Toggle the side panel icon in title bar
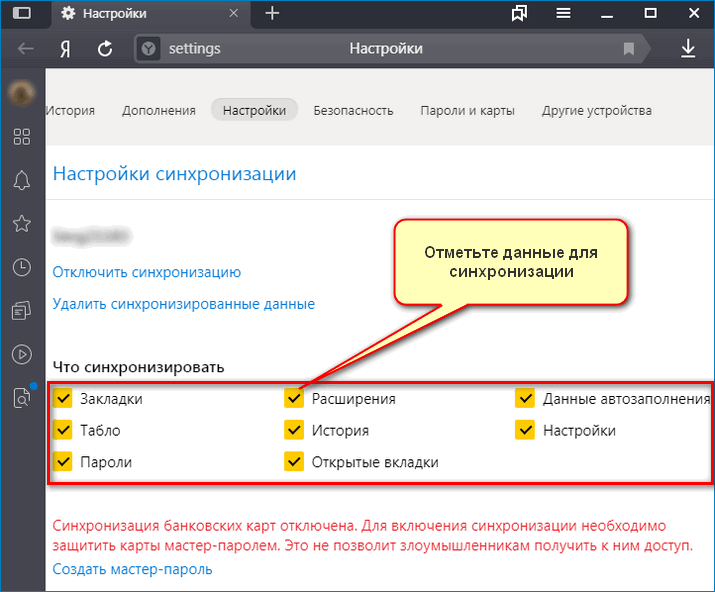Viewport: 715px width, 592px height. click(21, 13)
